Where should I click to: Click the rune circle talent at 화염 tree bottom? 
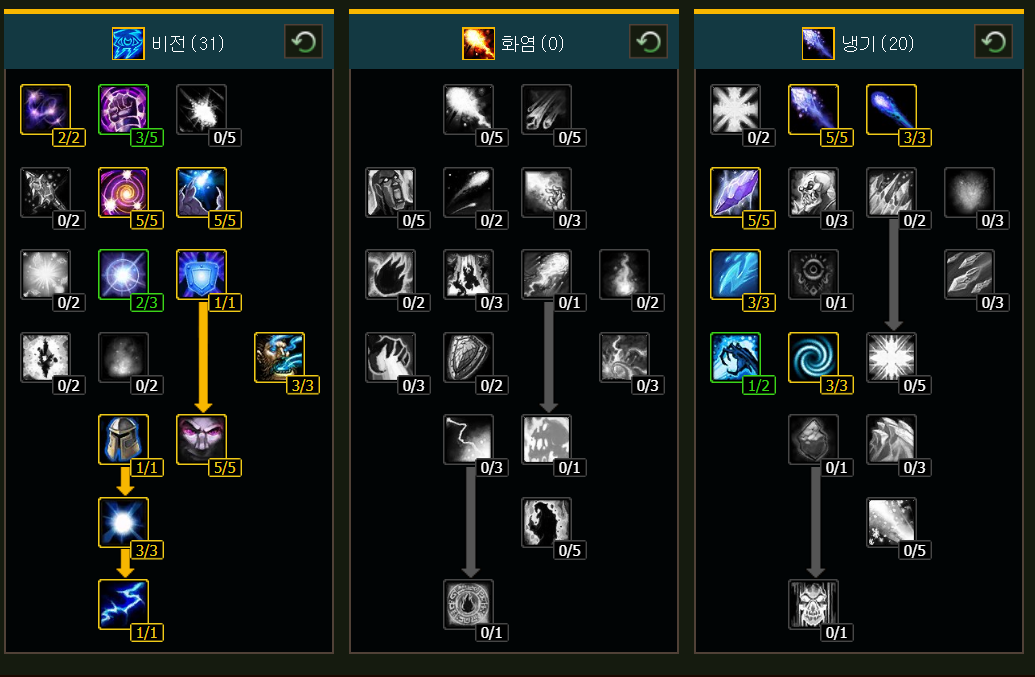pyautogui.click(x=468, y=604)
